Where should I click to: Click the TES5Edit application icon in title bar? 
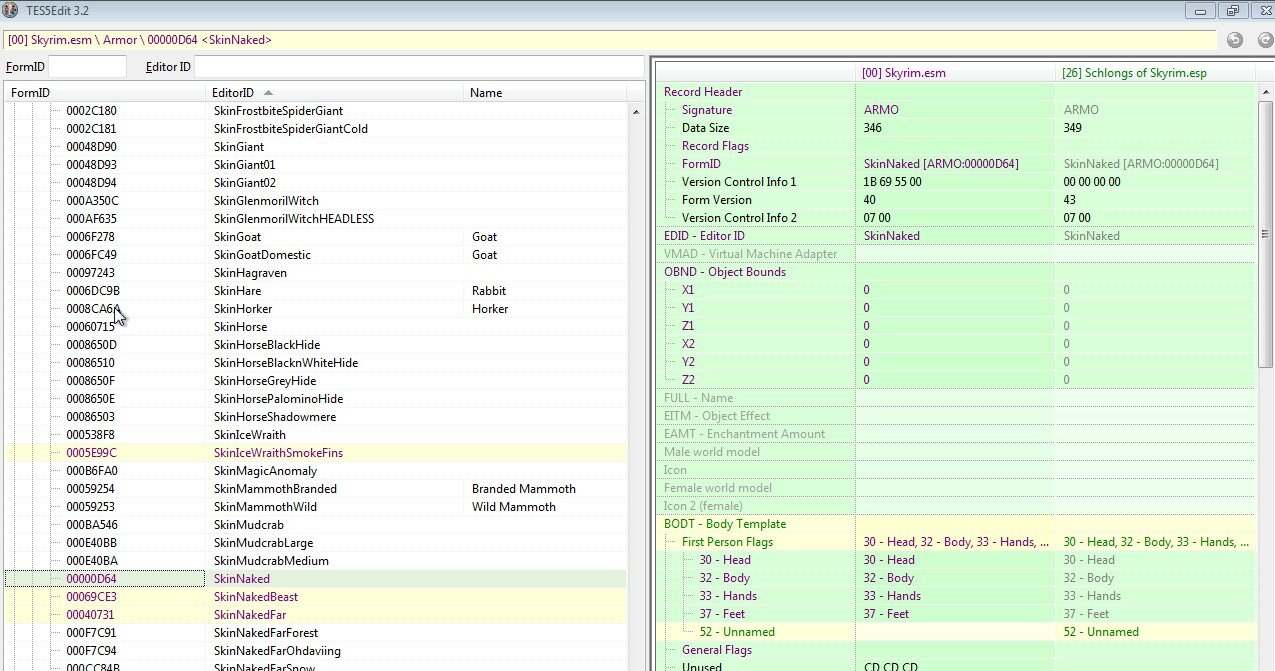(11, 10)
